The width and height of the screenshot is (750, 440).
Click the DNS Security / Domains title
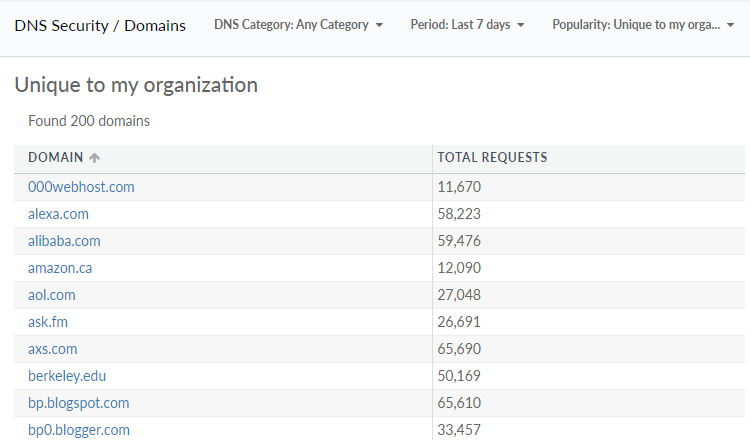click(100, 25)
